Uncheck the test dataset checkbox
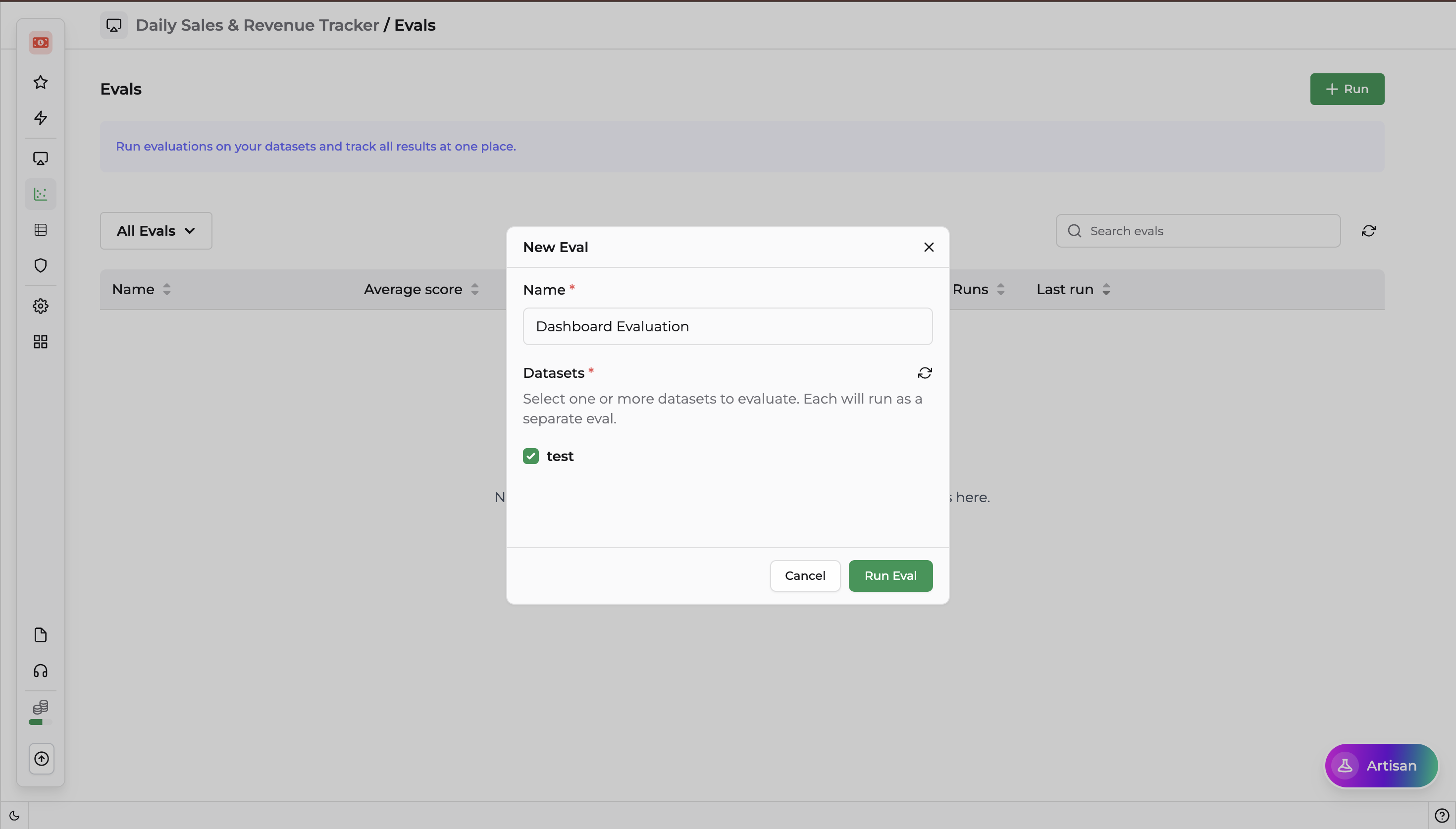The width and height of the screenshot is (1456, 829). [530, 456]
